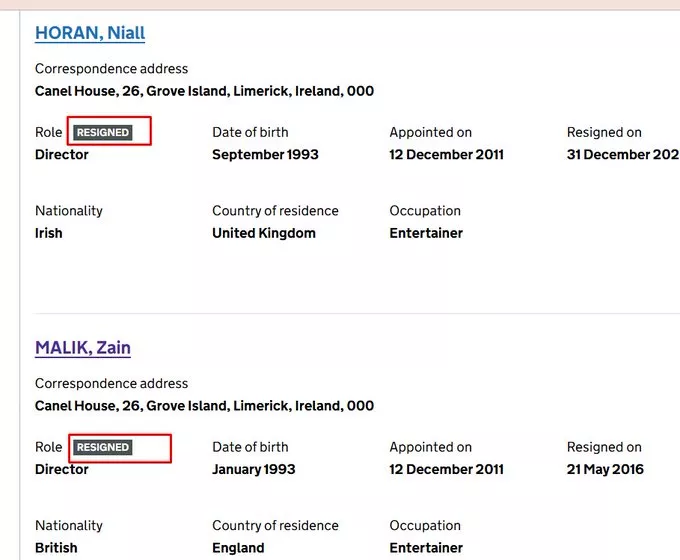Viewport: 680px width, 560px height.
Task: Click Niall Horan's correspondence address text
Action: (x=204, y=91)
